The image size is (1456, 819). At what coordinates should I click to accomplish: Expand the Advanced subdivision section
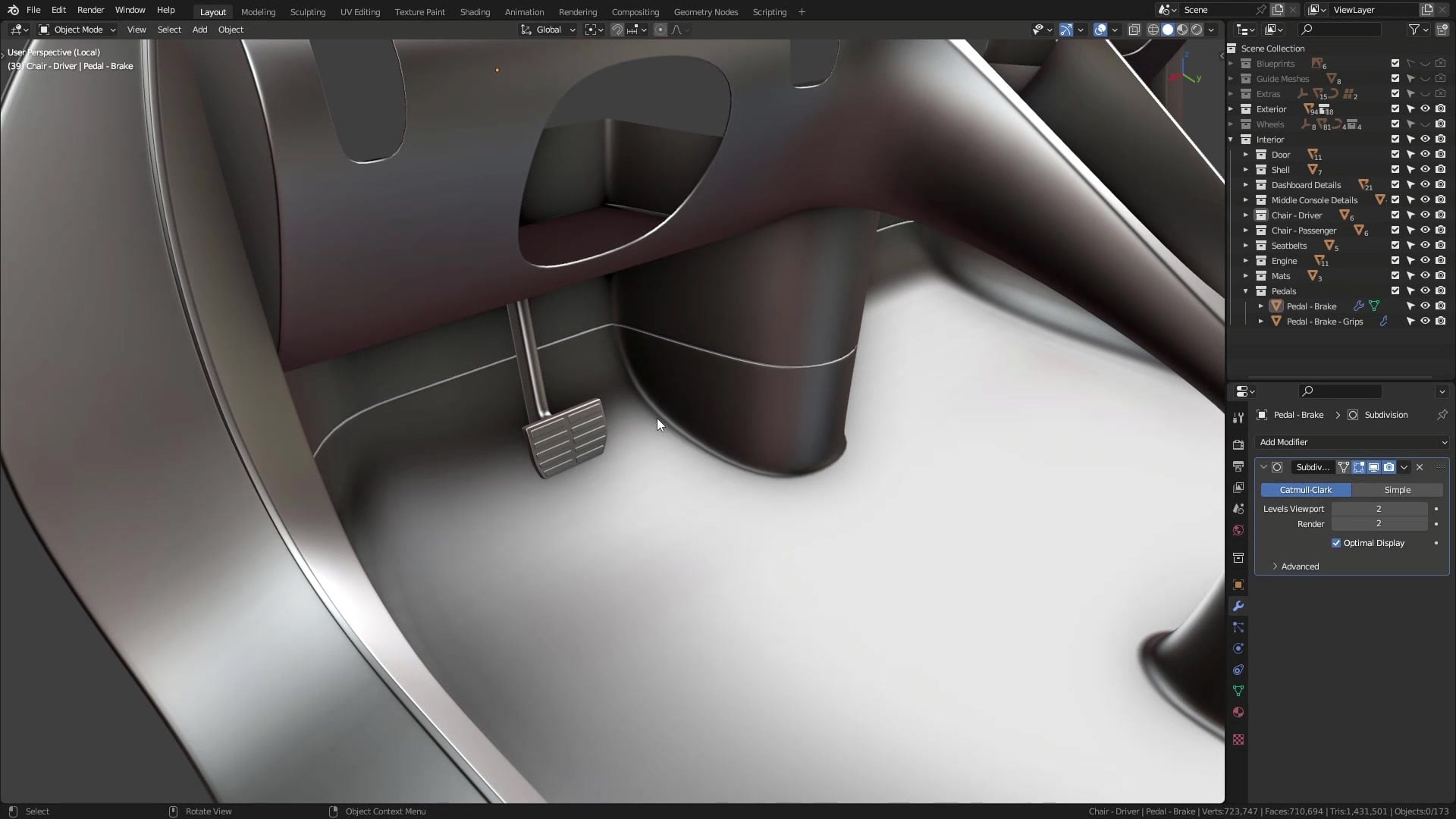pos(1299,566)
